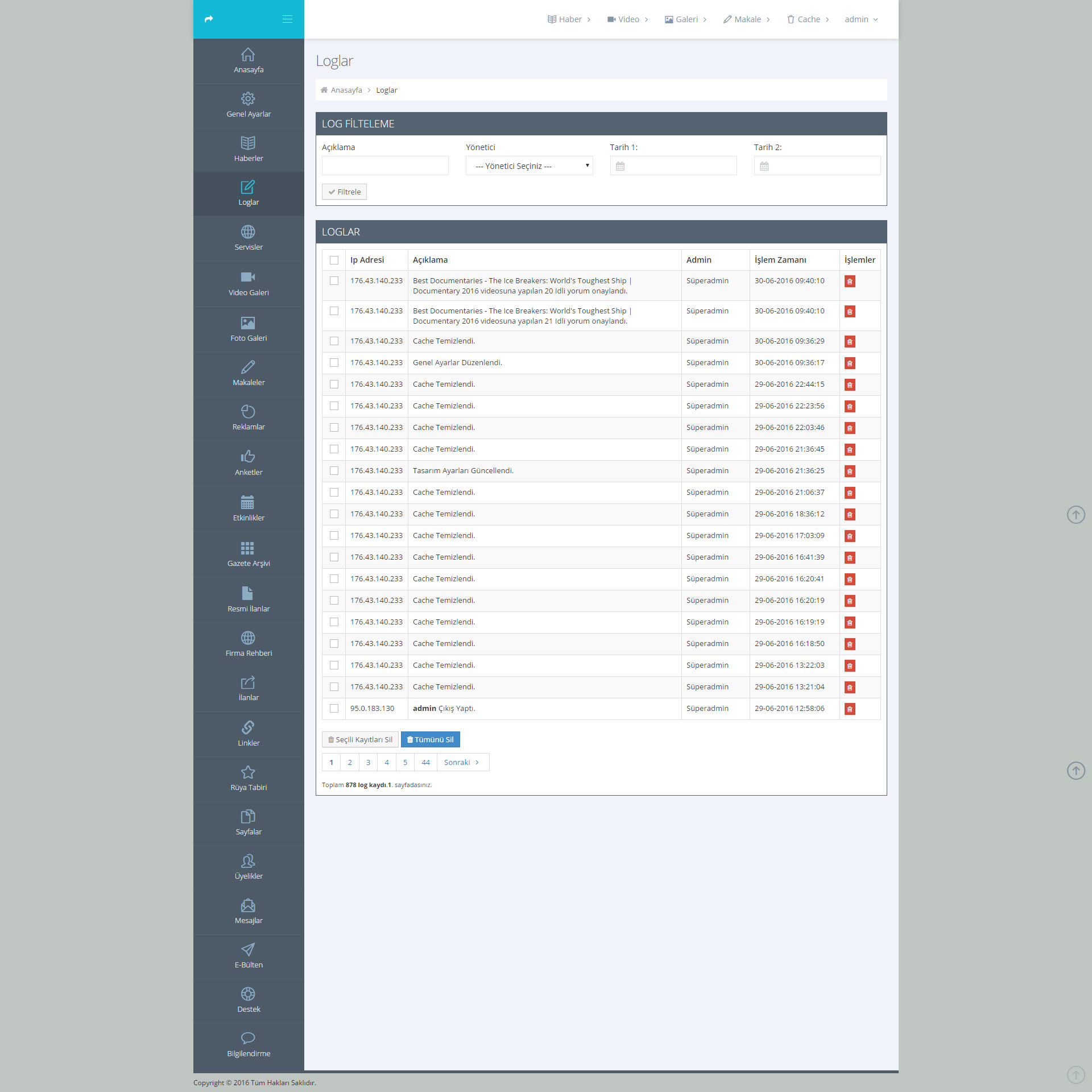Open Mesajlar envelope icon
1092x1092 pixels.
(248, 905)
